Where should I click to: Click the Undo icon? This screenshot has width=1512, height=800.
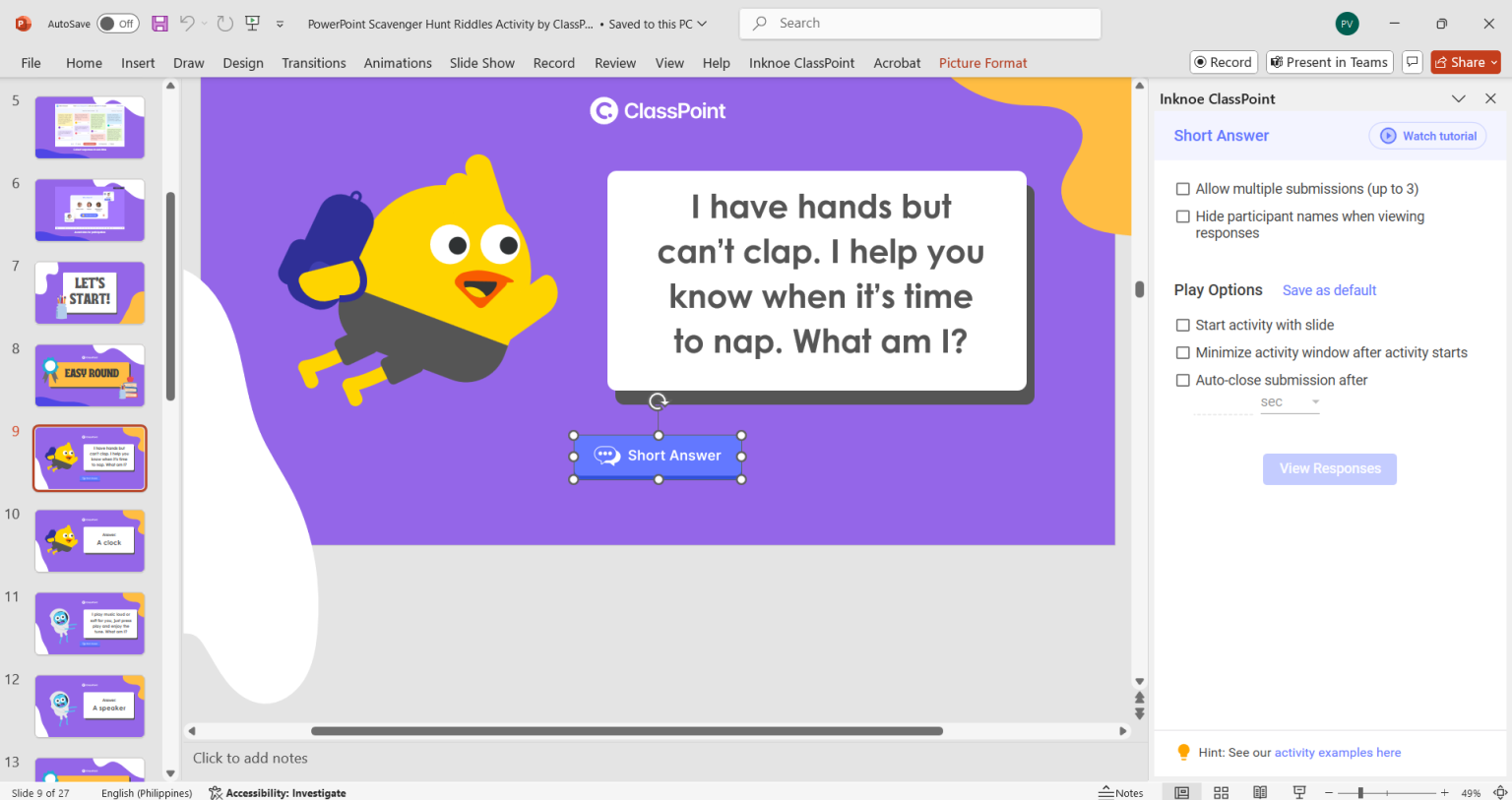click(186, 23)
